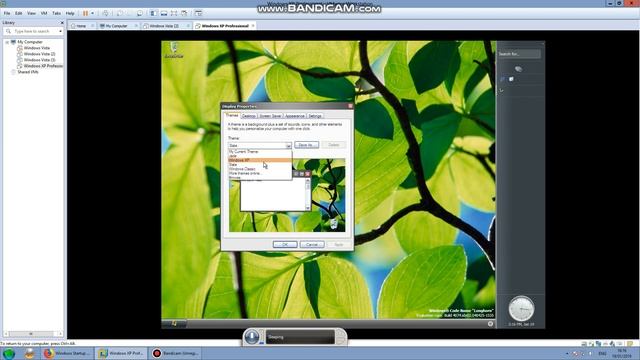640x360 pixels.
Task: Open the Firefox Windows Startup taskbar item
Action: 67,353
